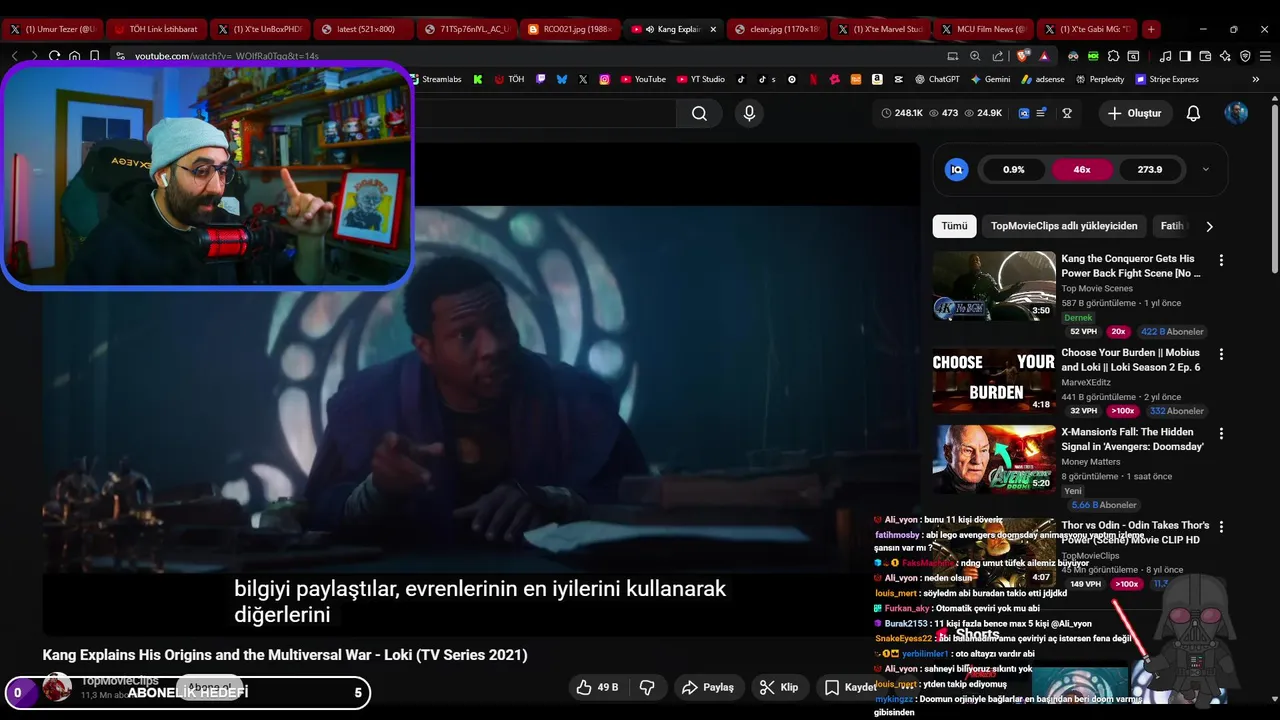Click the blue vidIQ icon beside 24.9K
Viewport: 1280px width, 720px height.
click(x=1024, y=113)
